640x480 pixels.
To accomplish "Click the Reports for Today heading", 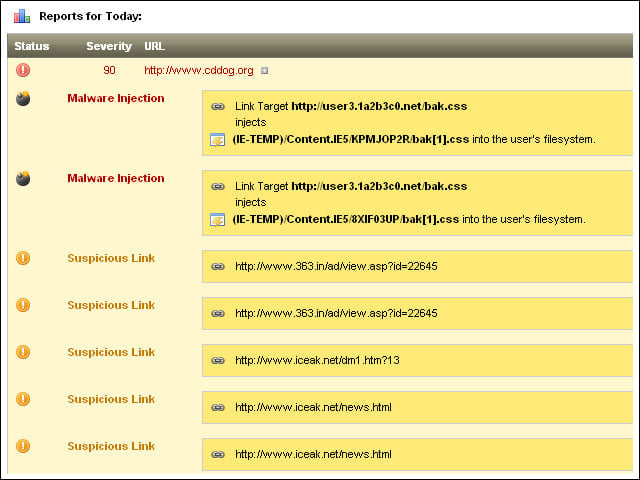I will tap(91, 16).
